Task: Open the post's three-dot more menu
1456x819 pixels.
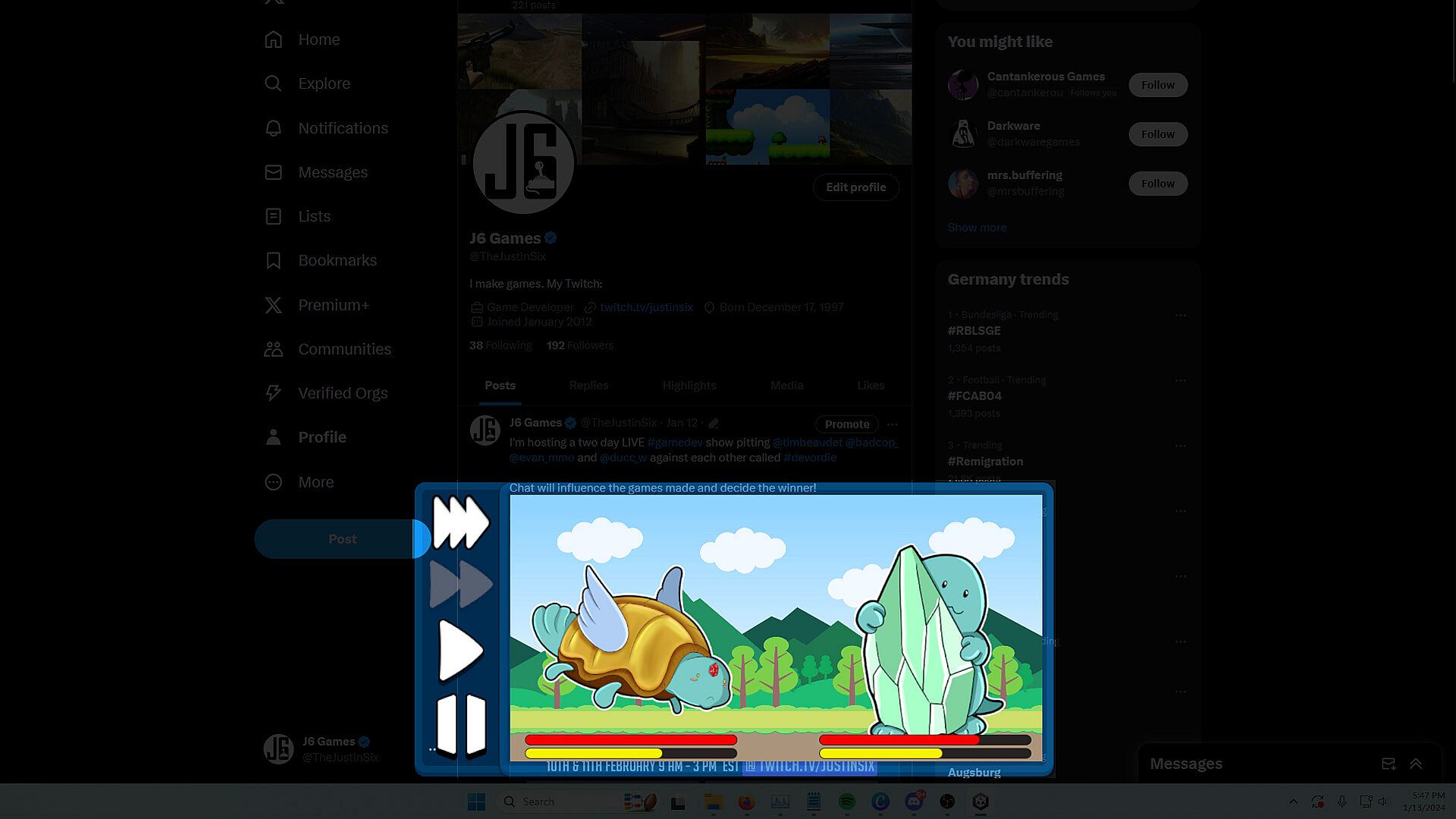Action: [892, 425]
